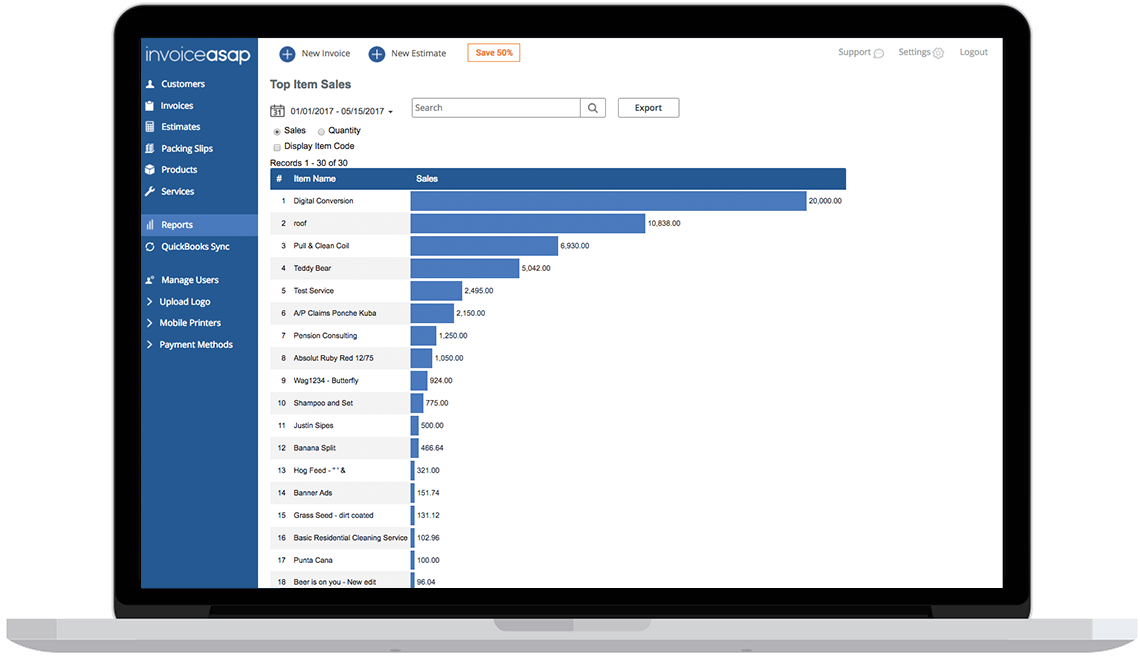Click the Products box icon in sidebar
The image size is (1140, 656).
tap(150, 169)
